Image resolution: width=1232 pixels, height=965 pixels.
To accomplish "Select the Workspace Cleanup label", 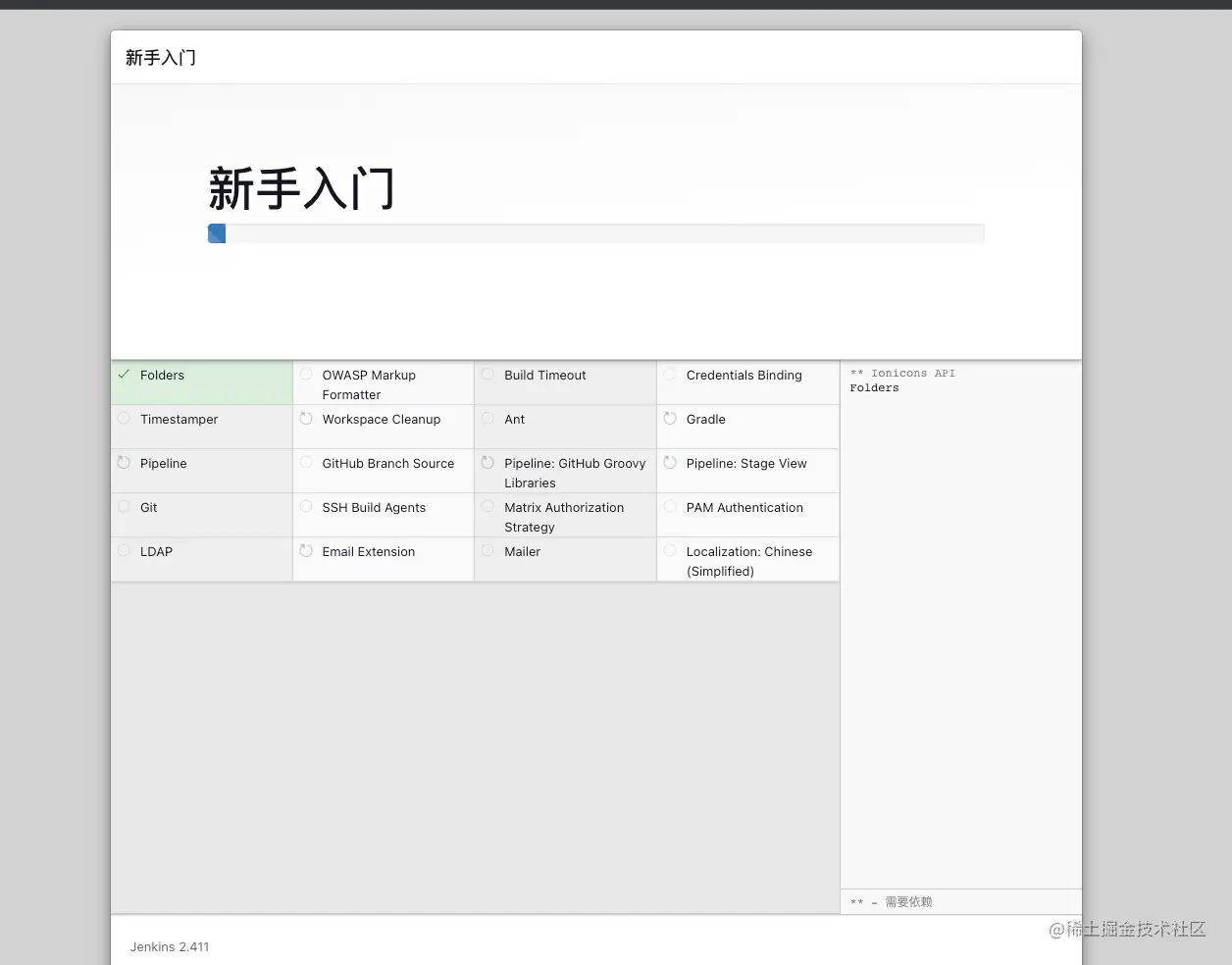I will 381,419.
